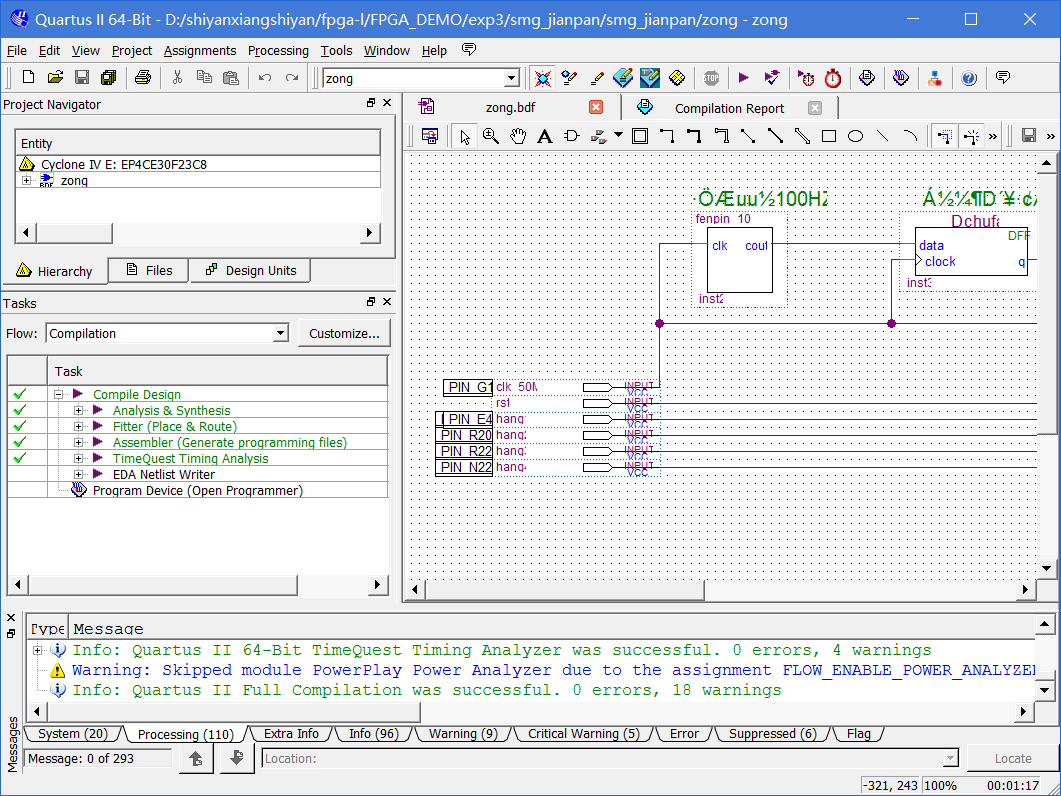Open Help with the question mark icon
Screen dimensions: 1061x796
pos(968,79)
